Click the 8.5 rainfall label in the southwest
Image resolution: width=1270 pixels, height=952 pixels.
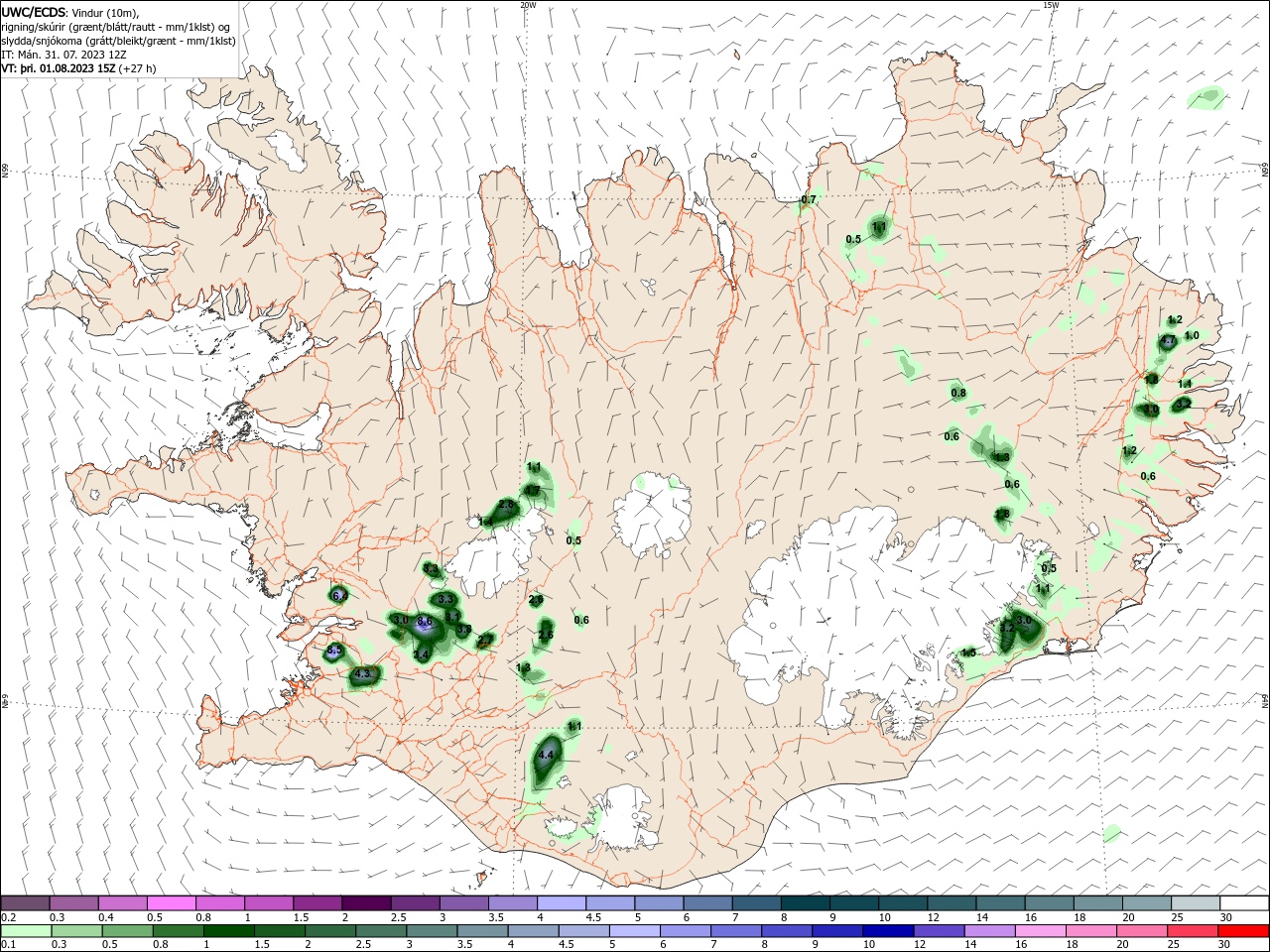334,652
